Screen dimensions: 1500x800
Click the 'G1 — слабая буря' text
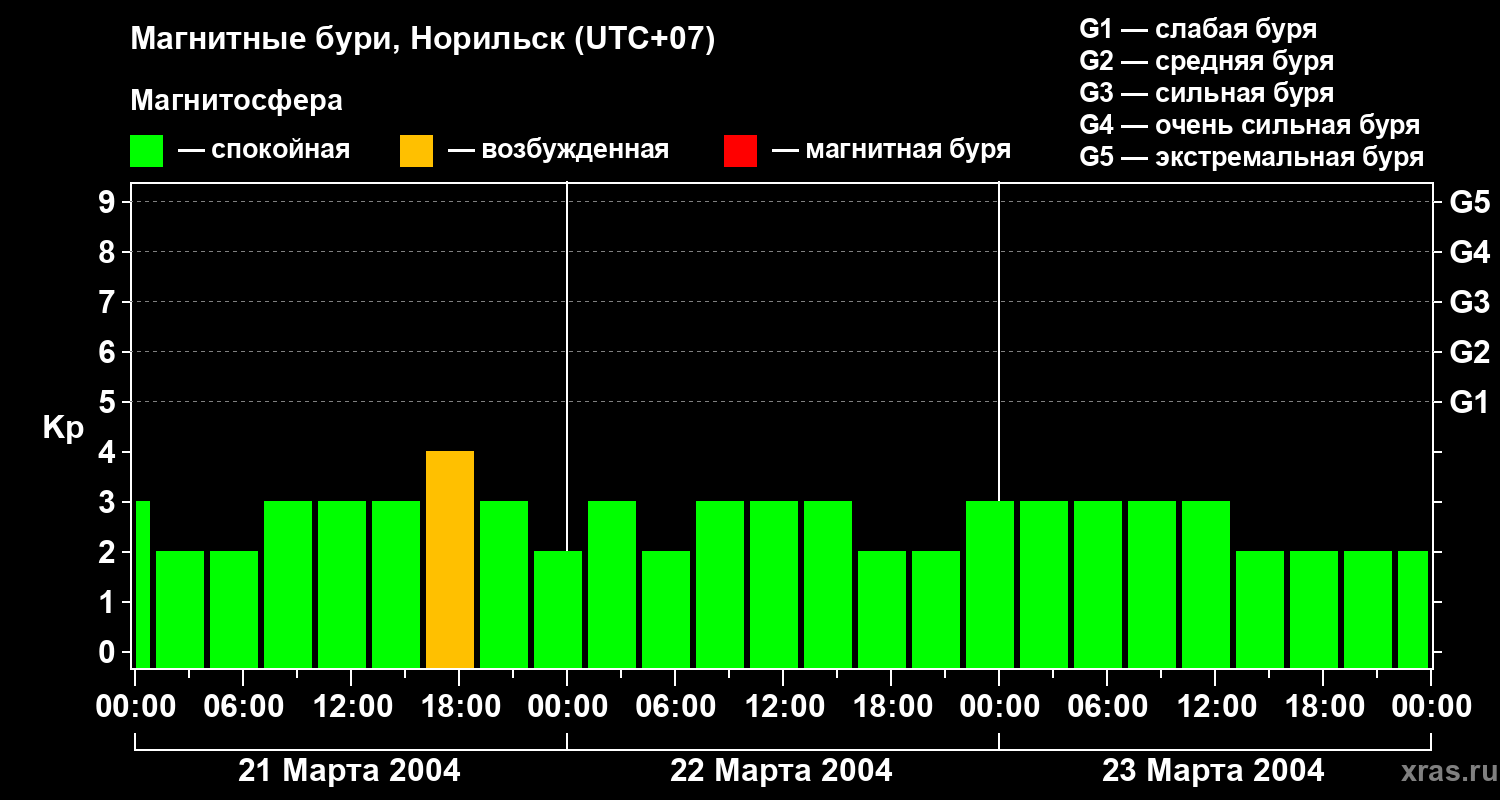(1198, 29)
